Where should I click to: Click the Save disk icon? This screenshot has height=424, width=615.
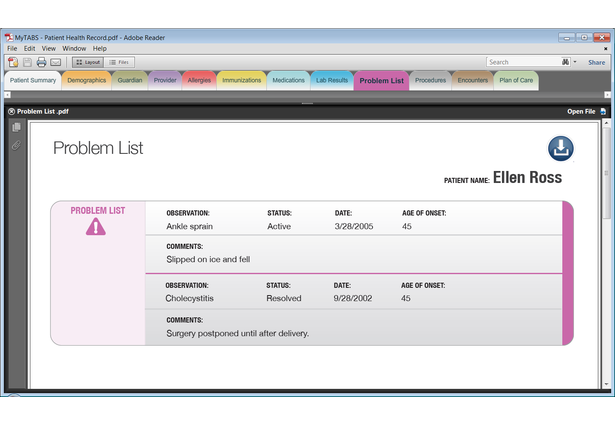click(27, 62)
